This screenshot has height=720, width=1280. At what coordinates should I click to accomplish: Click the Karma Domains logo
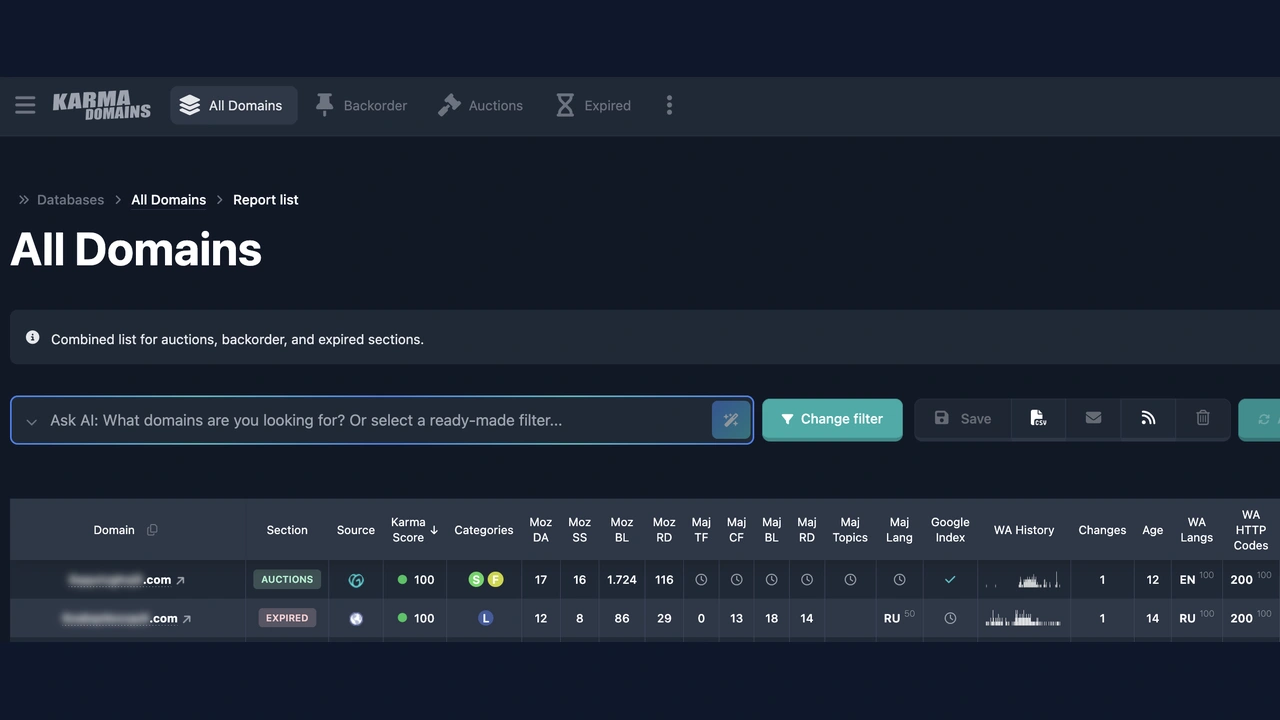point(102,105)
